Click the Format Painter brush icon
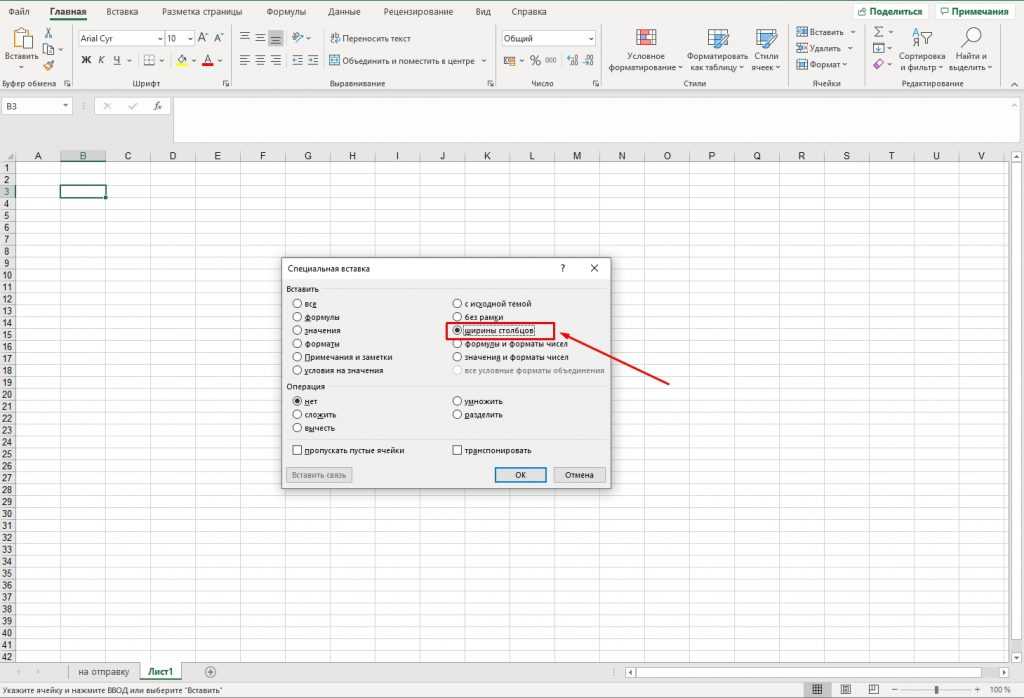This screenshot has width=1024, height=698. click(x=48, y=66)
